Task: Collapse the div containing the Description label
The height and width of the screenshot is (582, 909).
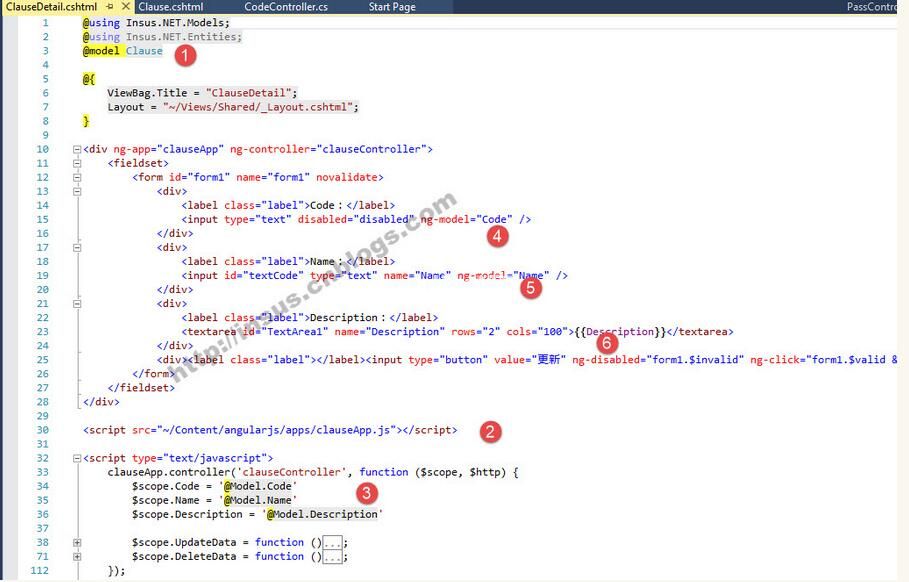Action: (77, 304)
